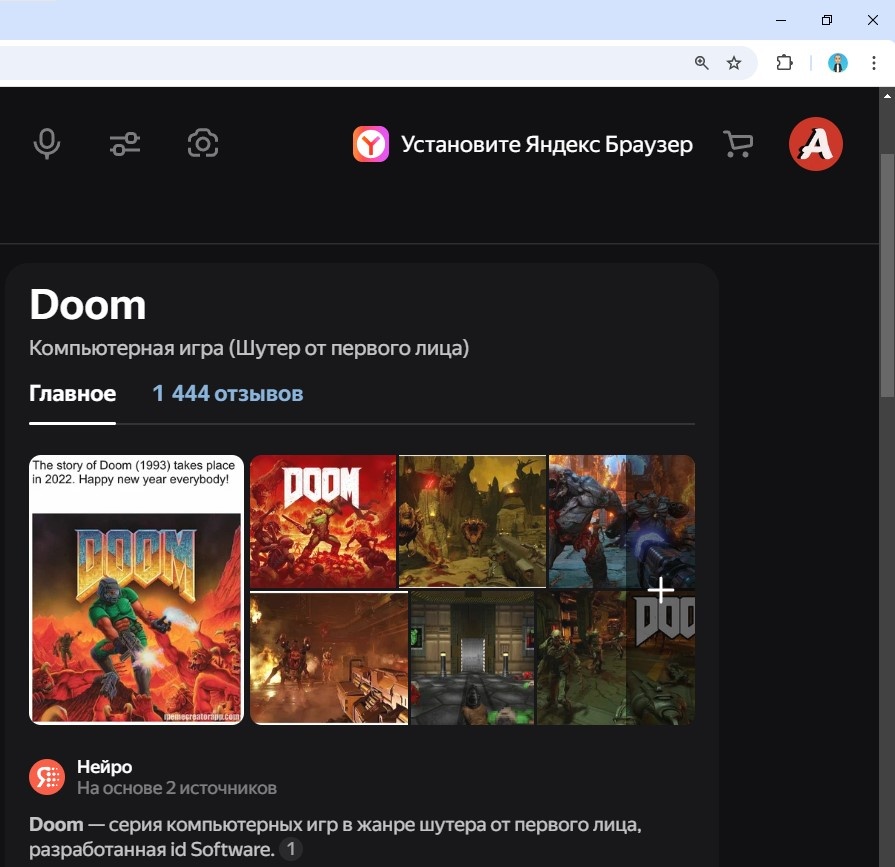
Task: Open source reference number 1
Action: [x=291, y=849]
